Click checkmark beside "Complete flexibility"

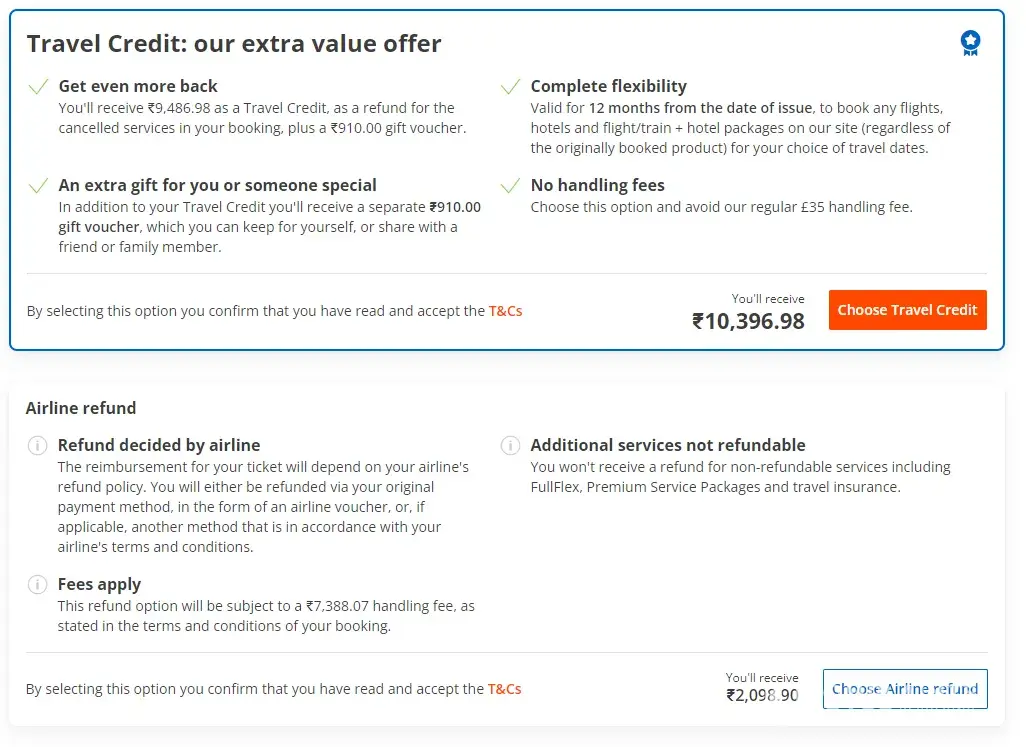click(510, 87)
